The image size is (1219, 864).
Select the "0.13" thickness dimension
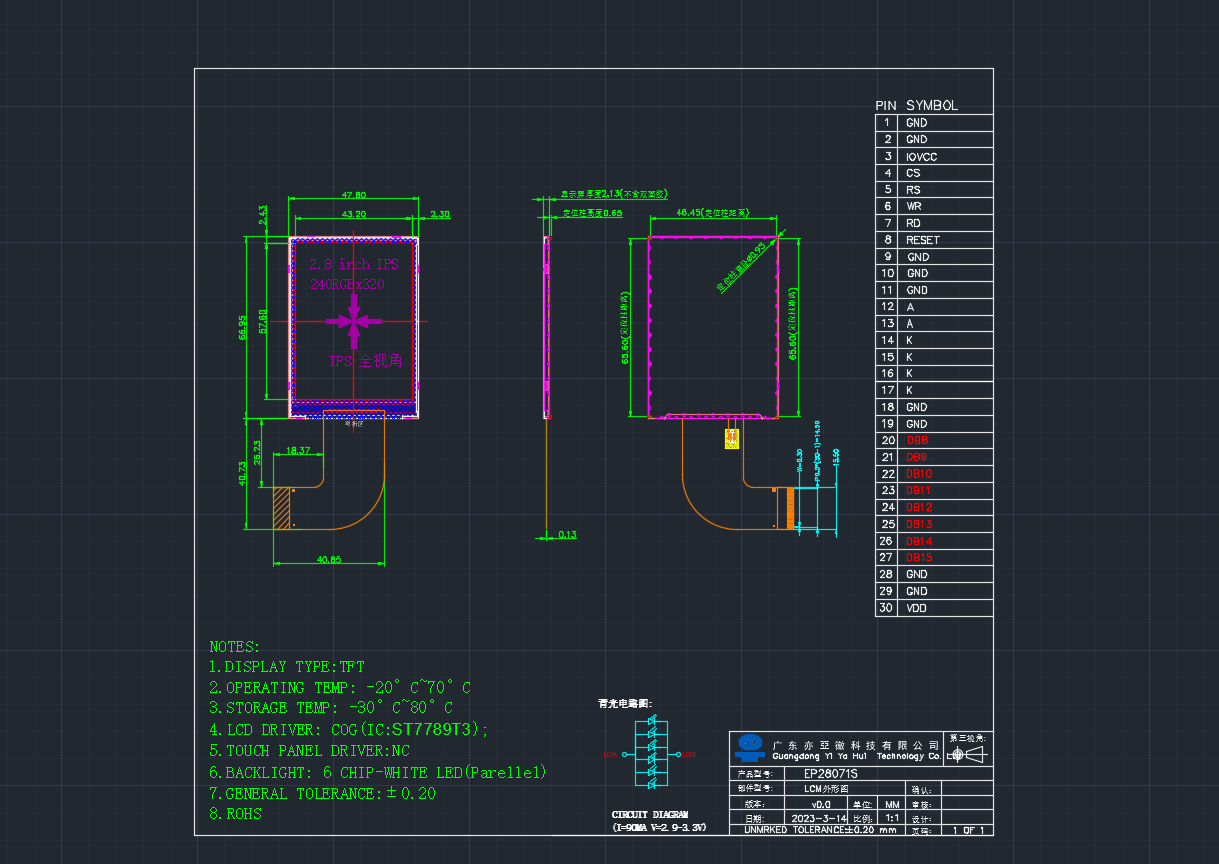[x=567, y=534]
